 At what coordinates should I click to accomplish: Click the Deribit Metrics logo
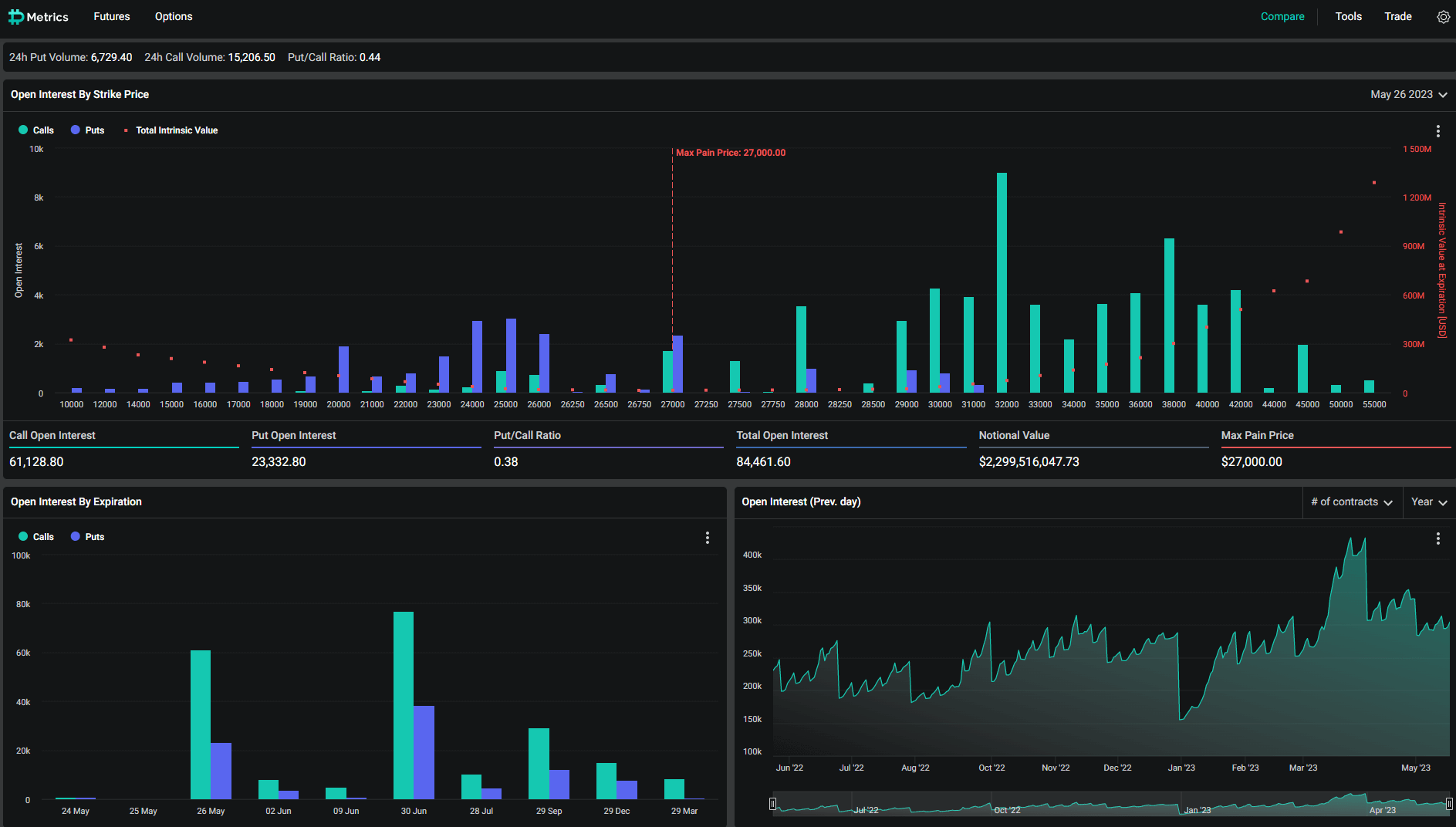(x=39, y=17)
